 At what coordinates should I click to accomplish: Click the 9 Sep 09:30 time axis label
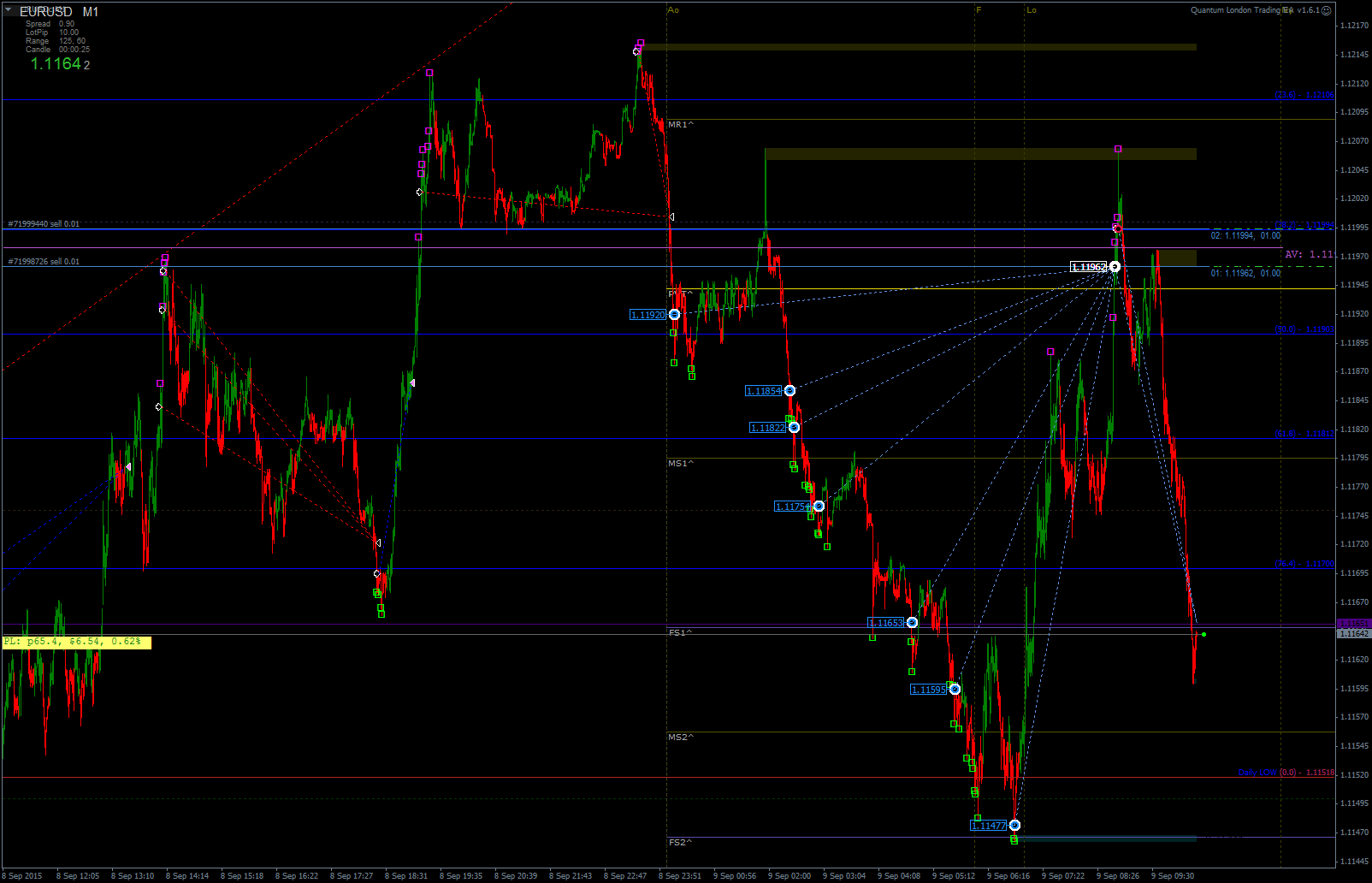tap(1172, 876)
